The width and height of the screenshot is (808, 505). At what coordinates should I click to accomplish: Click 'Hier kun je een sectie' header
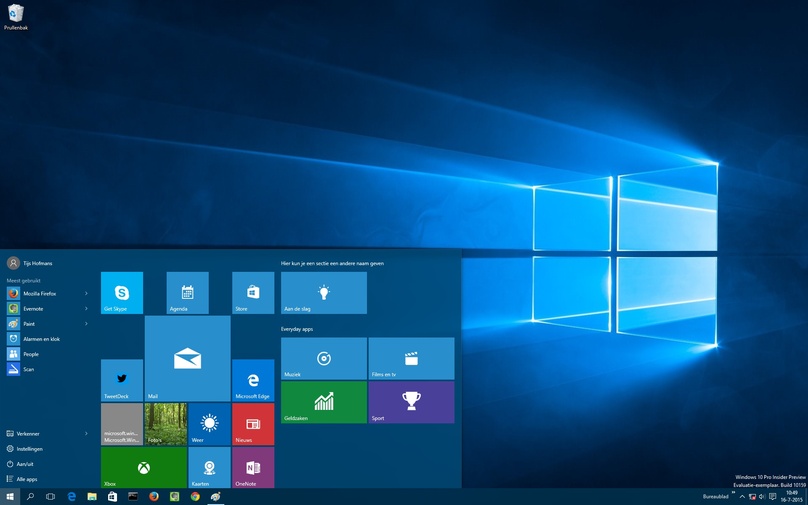[x=332, y=263]
